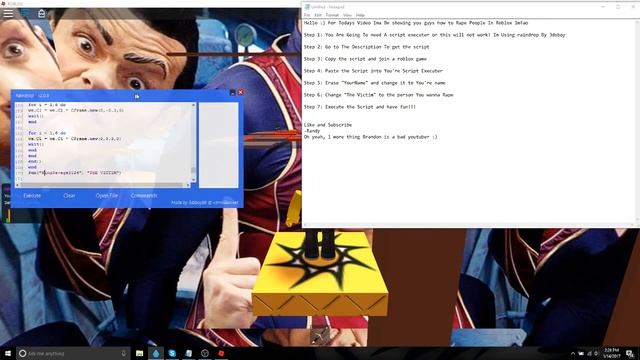The height and width of the screenshot is (360, 640).
Task: Open the Format menu in Notepad
Action: click(x=332, y=15)
